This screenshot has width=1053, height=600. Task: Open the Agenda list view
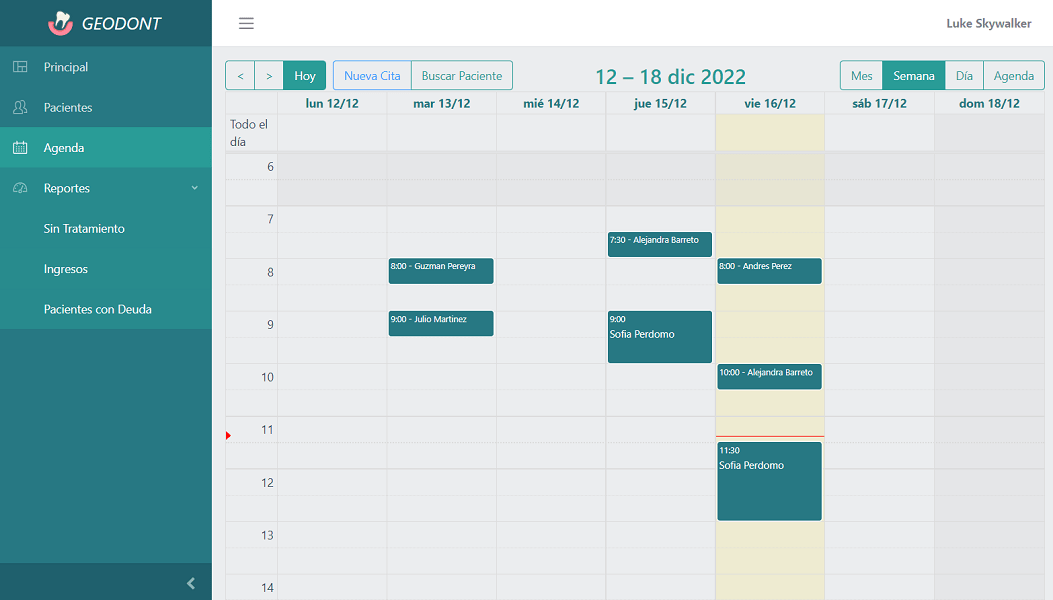coord(1013,76)
